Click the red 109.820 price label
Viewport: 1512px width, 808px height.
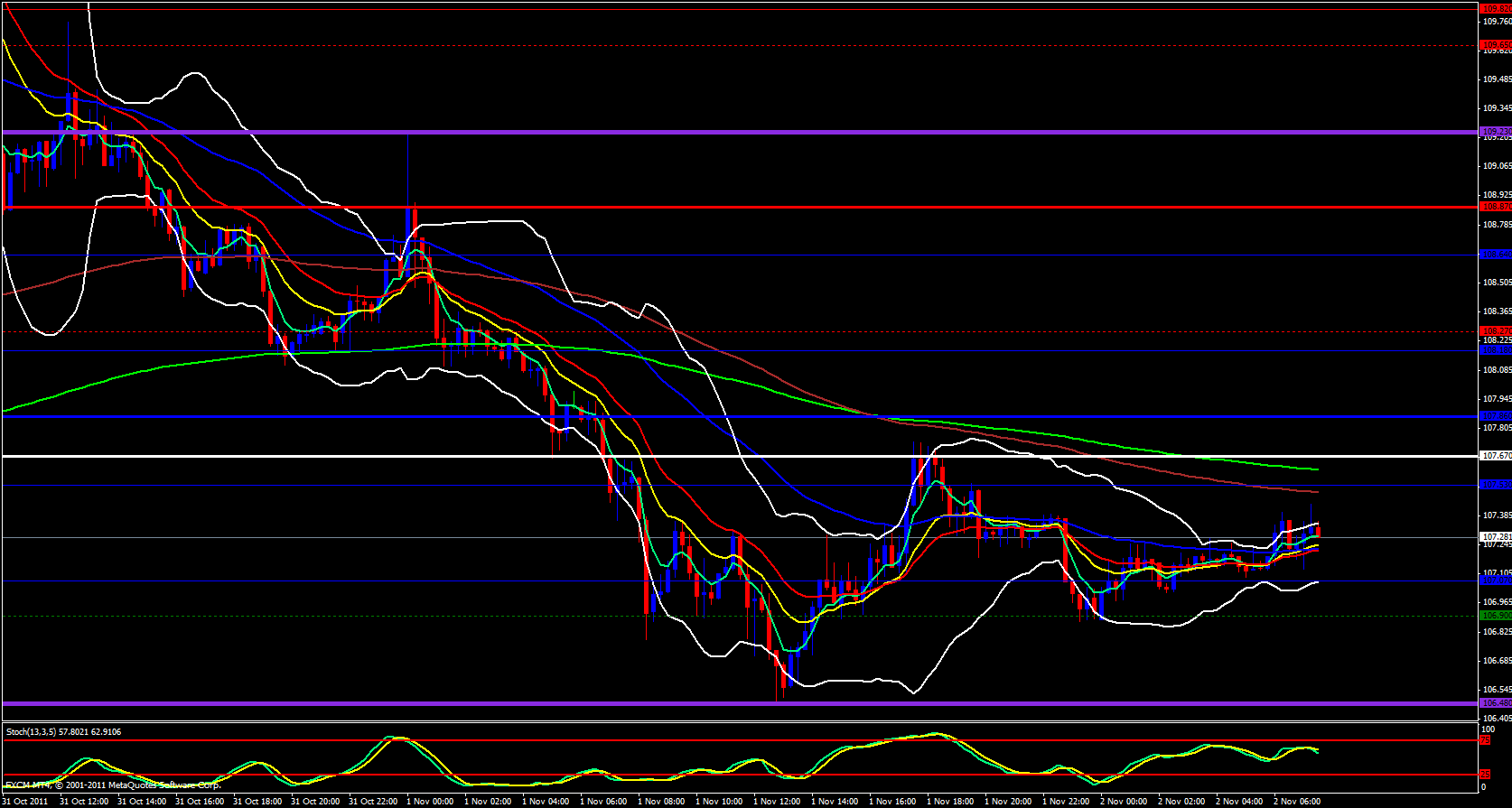(x=1495, y=9)
